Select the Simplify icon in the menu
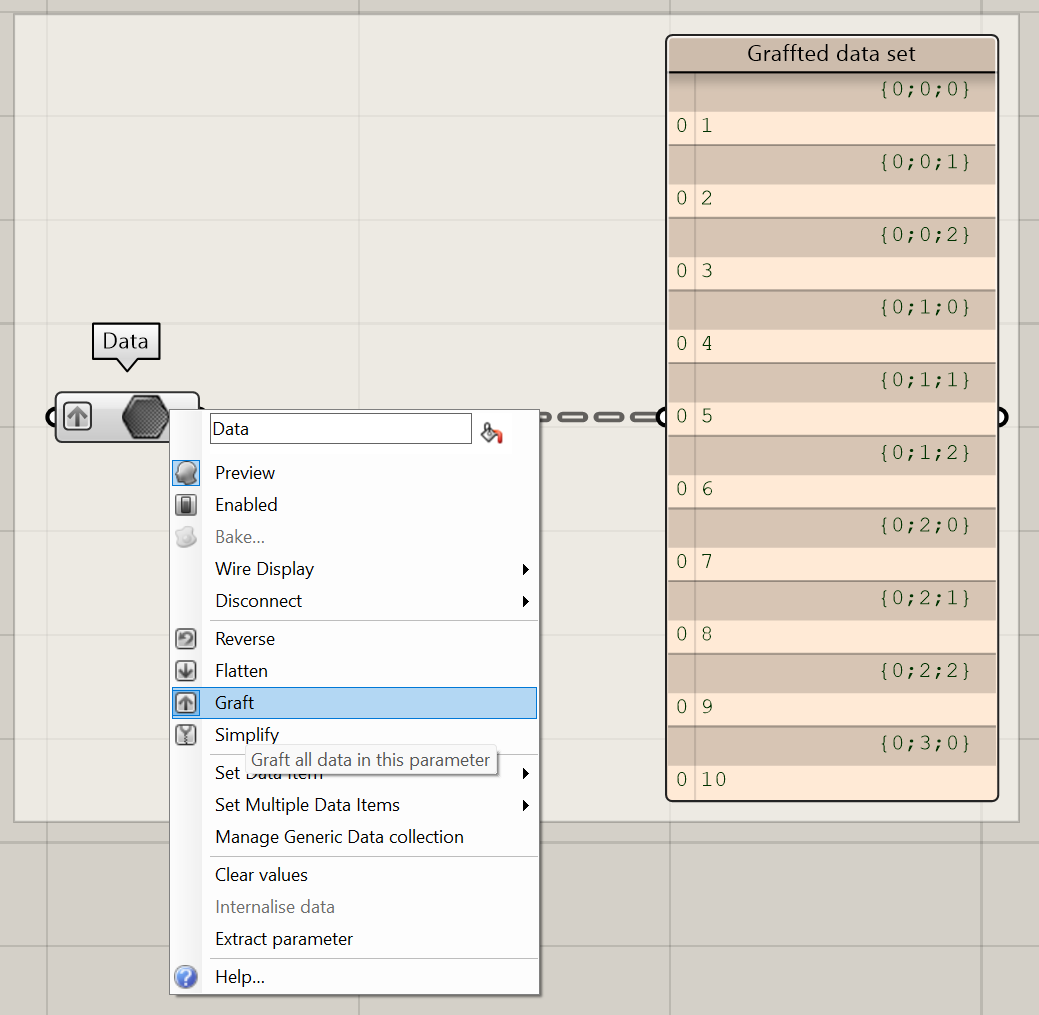This screenshot has width=1039, height=1015. pyautogui.click(x=186, y=734)
